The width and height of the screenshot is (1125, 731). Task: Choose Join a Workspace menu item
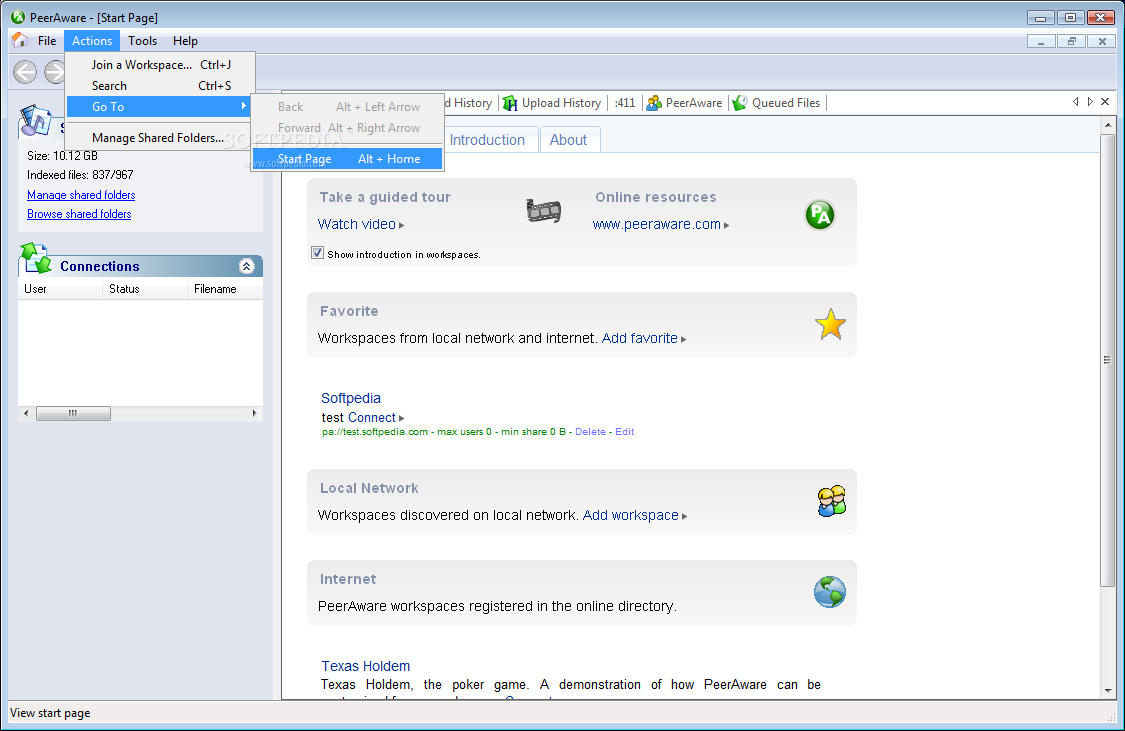click(161, 65)
